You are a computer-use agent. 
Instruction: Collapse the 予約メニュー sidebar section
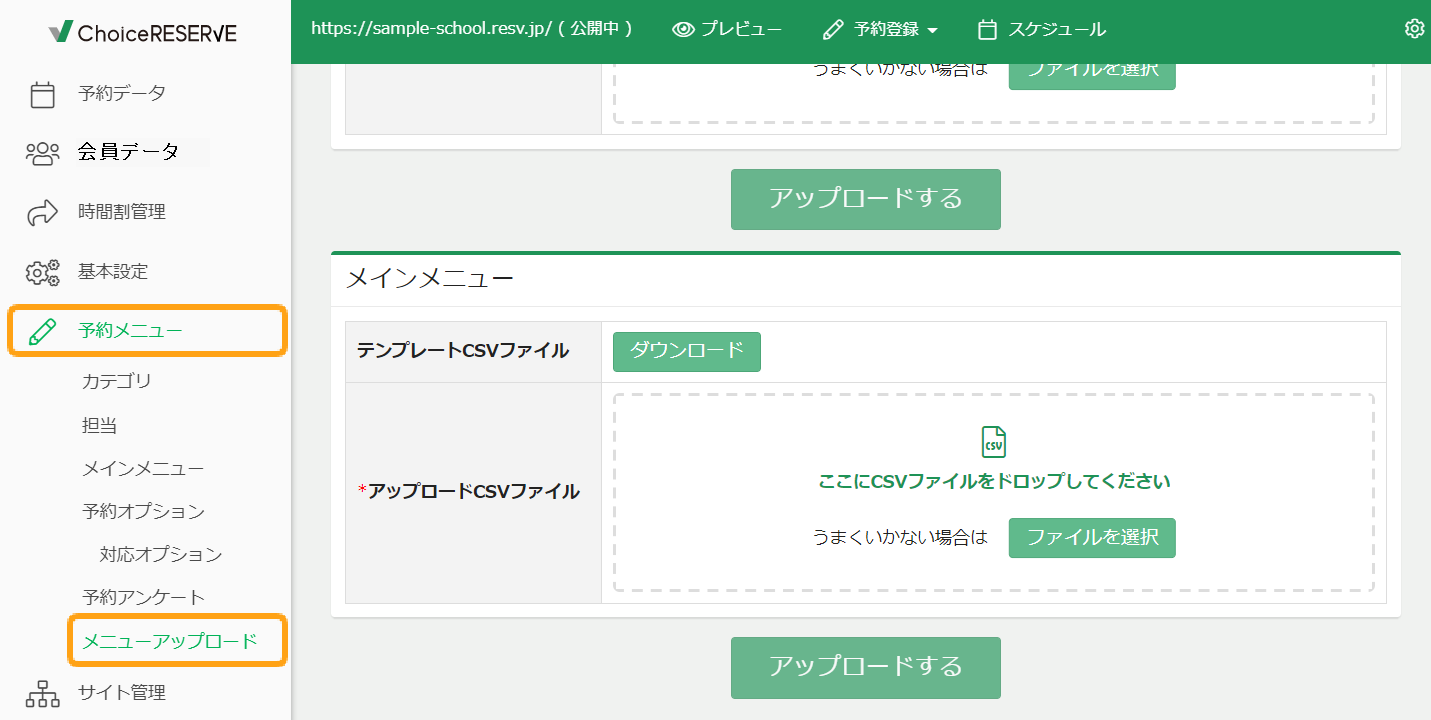[147, 331]
